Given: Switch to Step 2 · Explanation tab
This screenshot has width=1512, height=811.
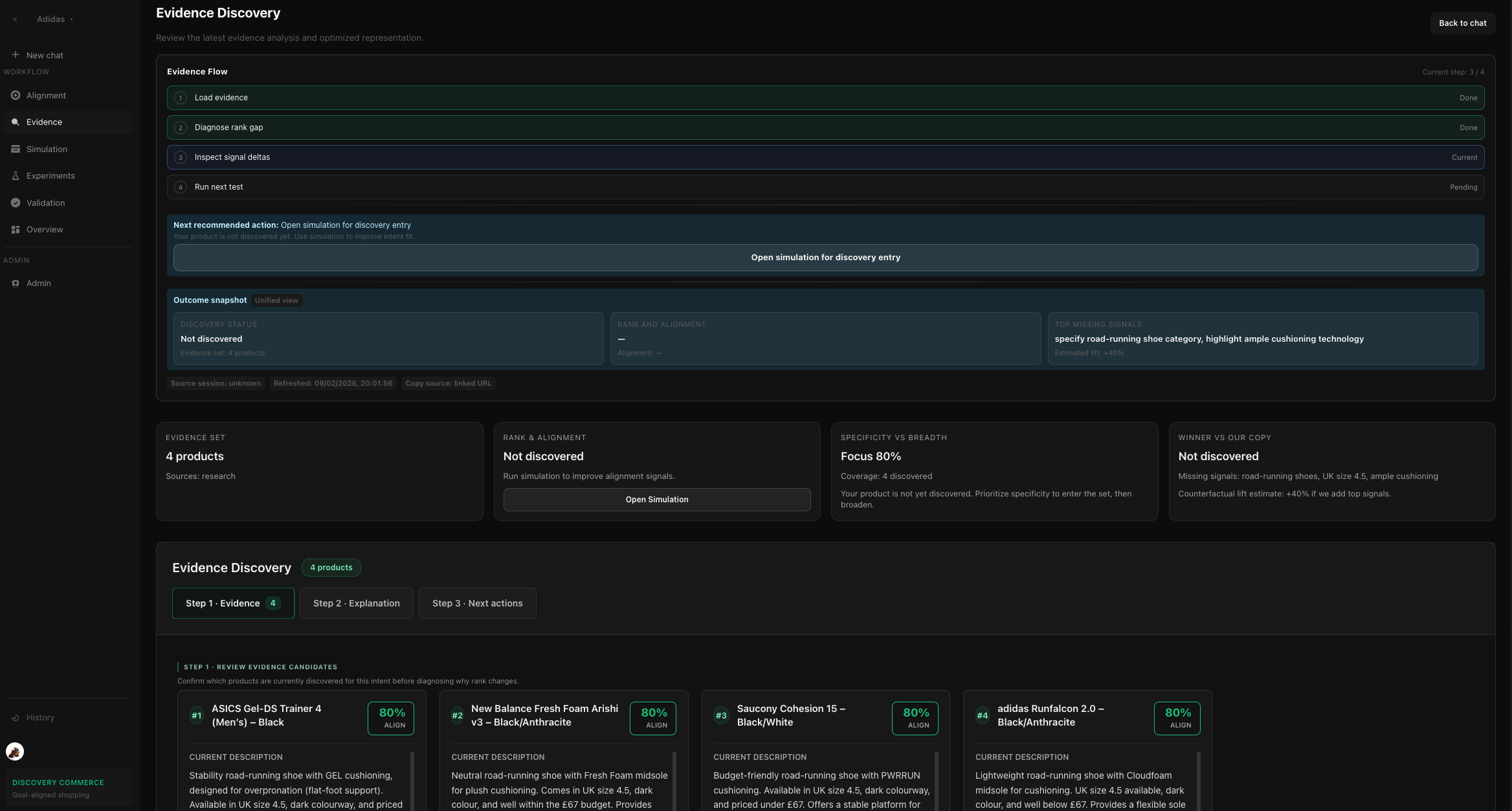Looking at the screenshot, I should [x=356, y=603].
